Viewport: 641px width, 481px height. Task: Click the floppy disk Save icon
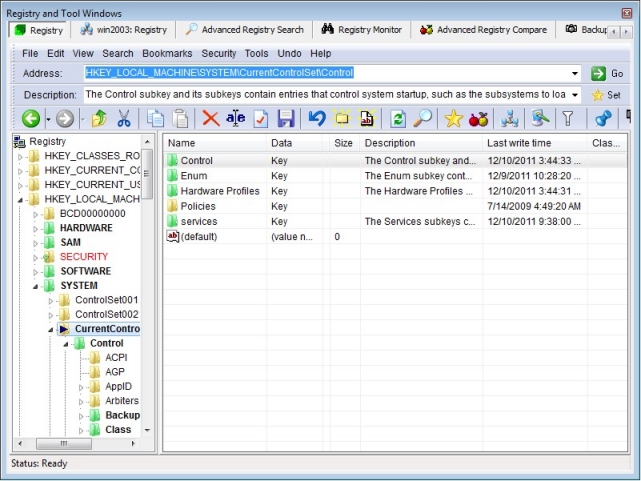(286, 119)
